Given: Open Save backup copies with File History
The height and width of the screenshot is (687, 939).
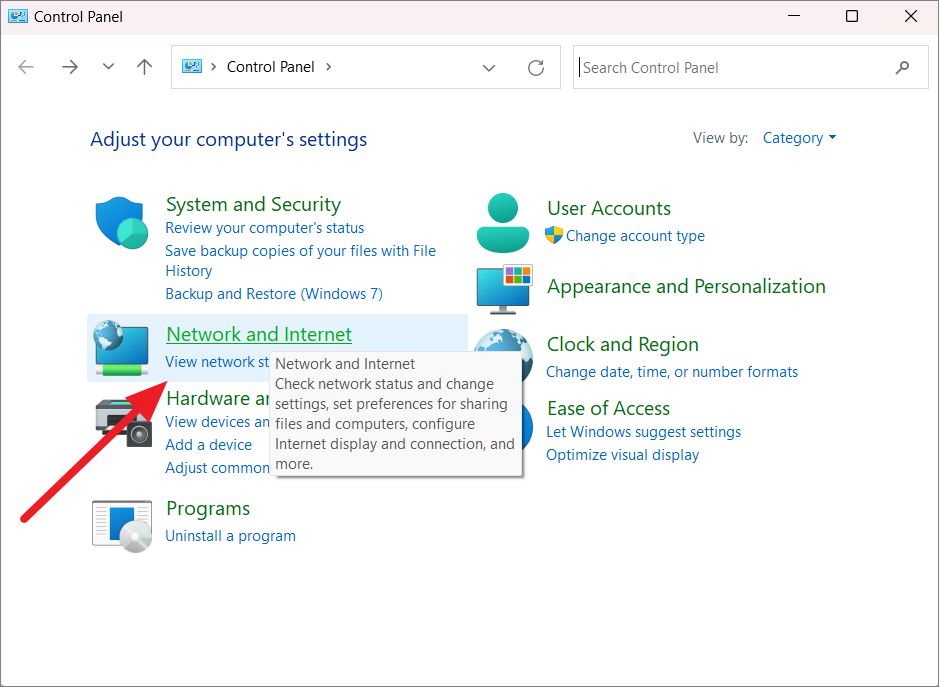Looking at the screenshot, I should [x=301, y=261].
